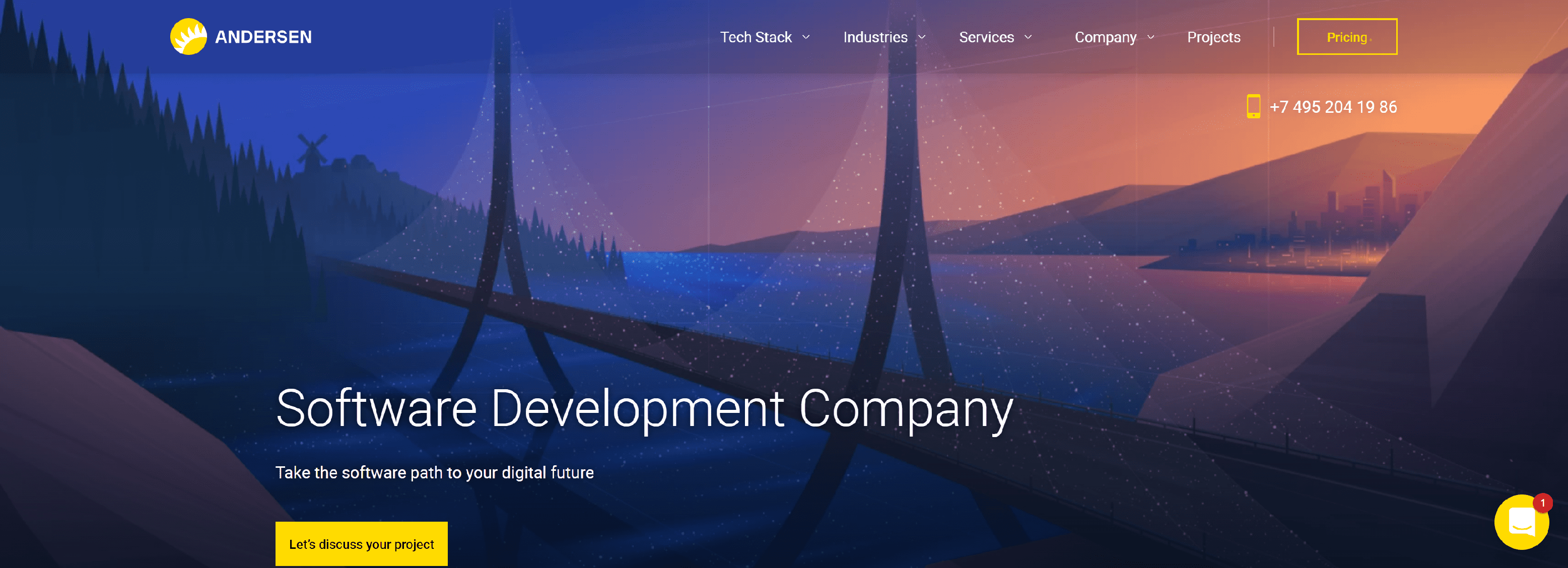Click the Pricing button

[x=1347, y=37]
